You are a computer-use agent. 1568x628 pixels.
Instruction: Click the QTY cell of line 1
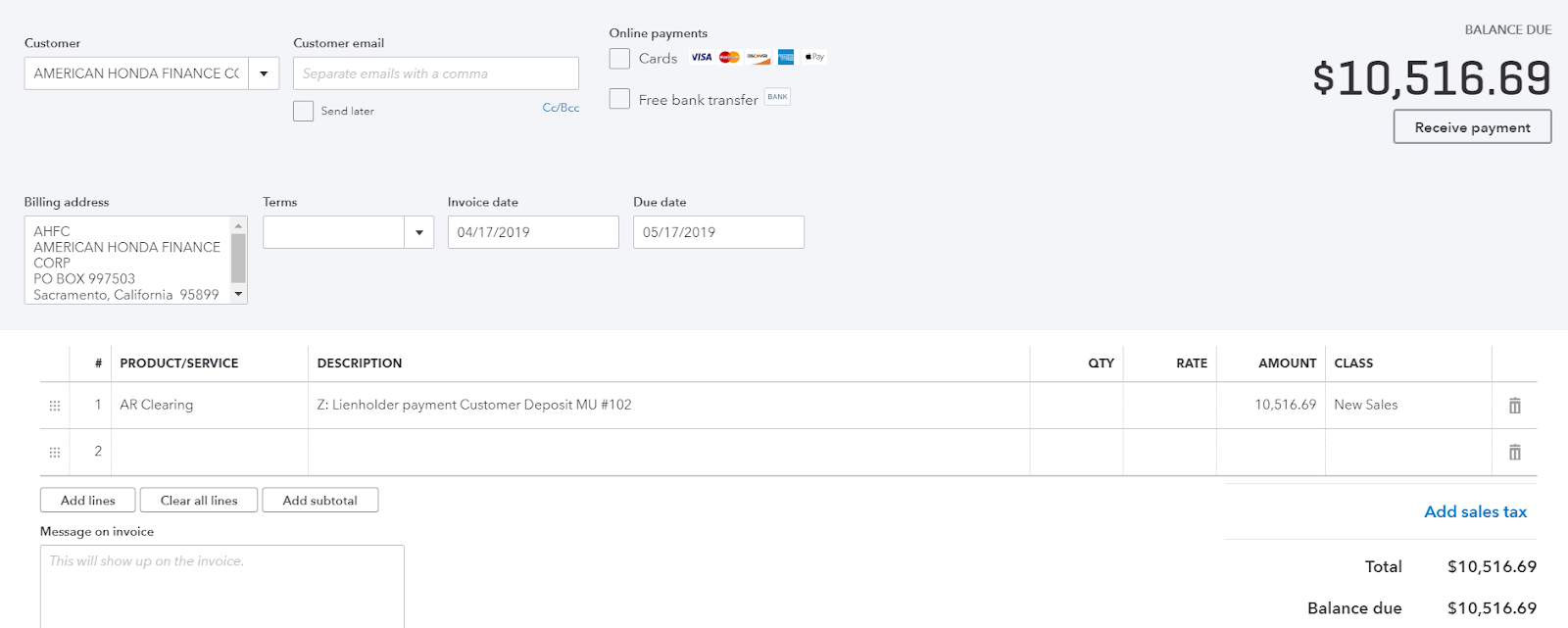pyautogui.click(x=1076, y=406)
